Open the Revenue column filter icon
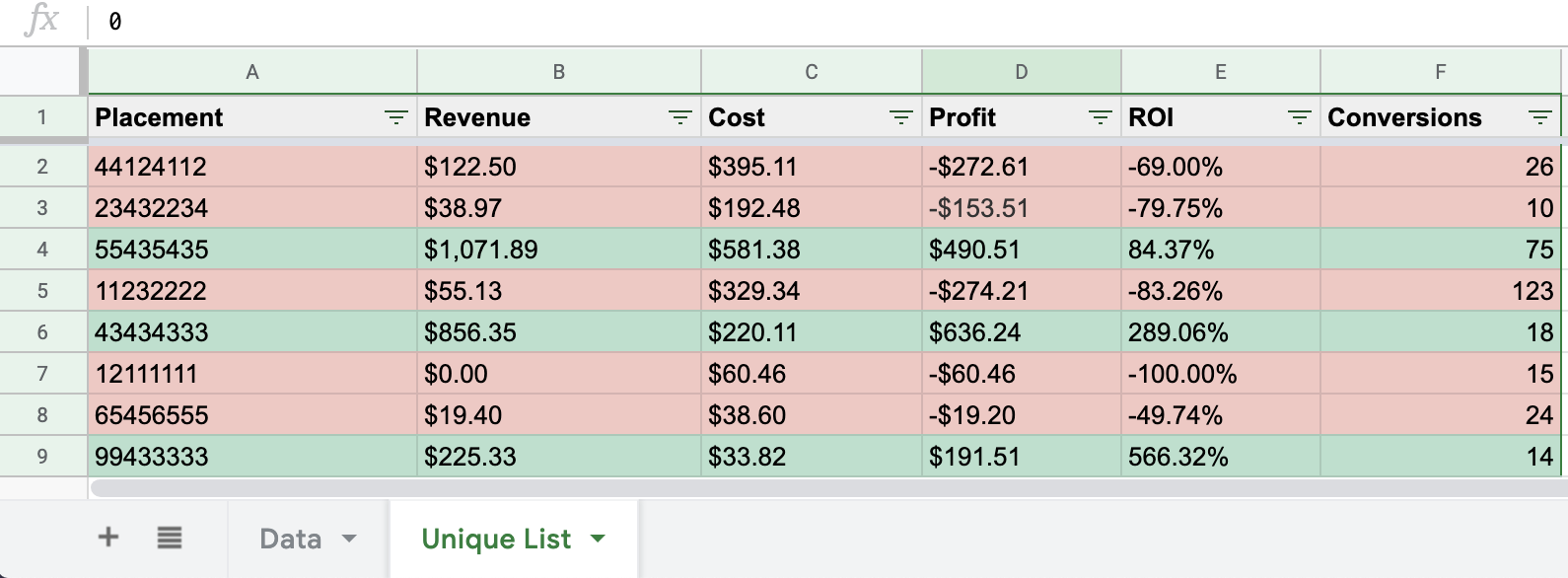Viewport: 1568px width, 578px height. point(679,117)
